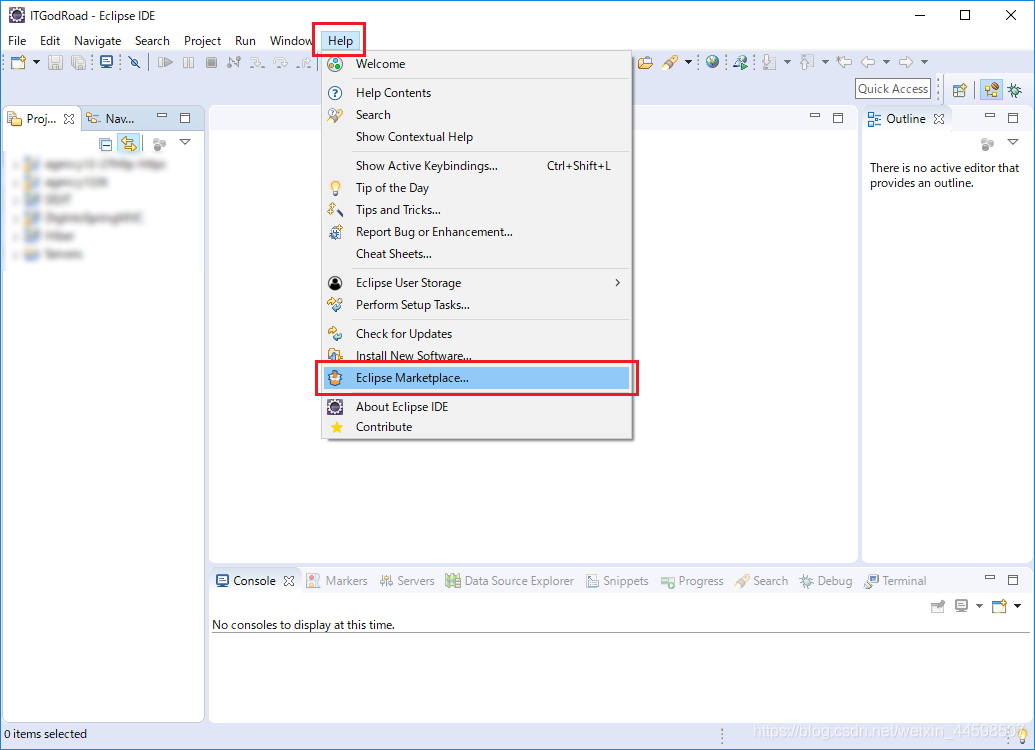Switch to the Progress tab
This screenshot has width=1035, height=750.
coord(692,580)
